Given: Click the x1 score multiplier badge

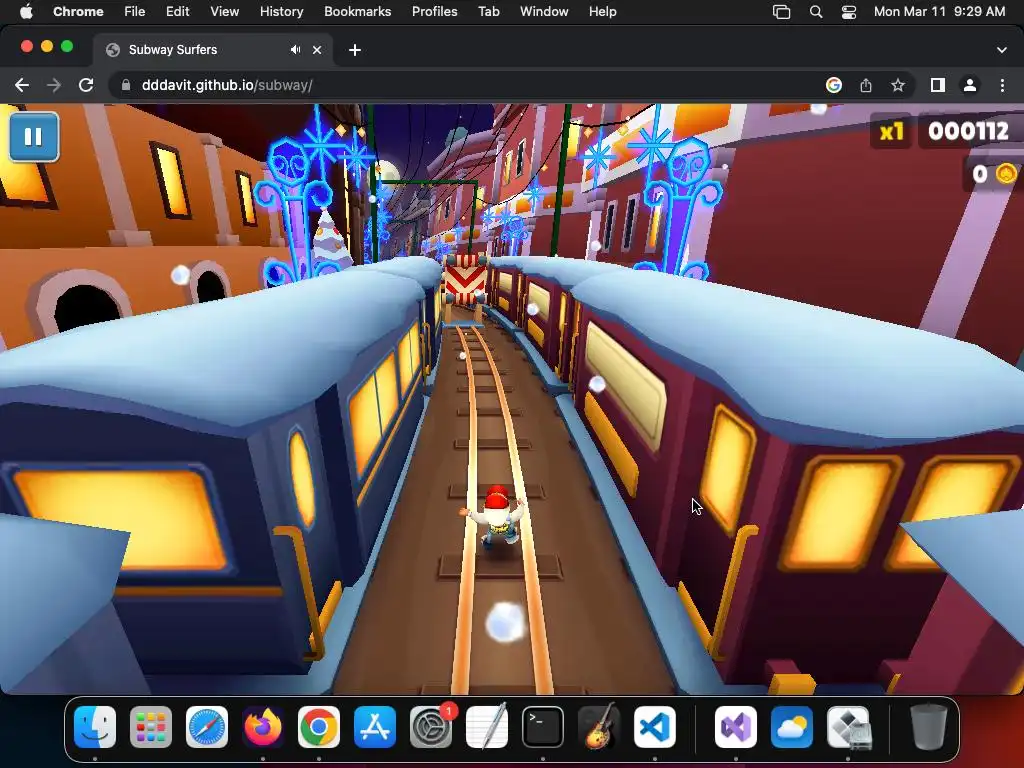Looking at the screenshot, I should coord(891,131).
